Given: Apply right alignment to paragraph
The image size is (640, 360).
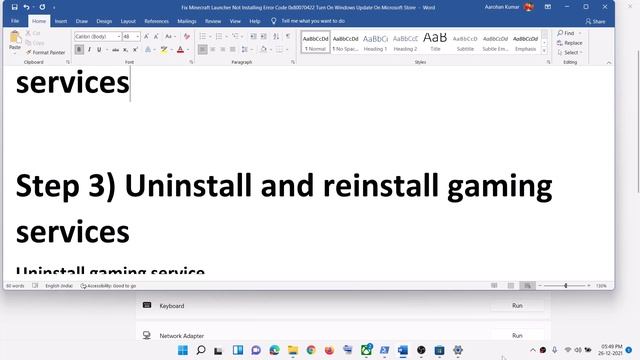Looking at the screenshot, I should 222,50.
